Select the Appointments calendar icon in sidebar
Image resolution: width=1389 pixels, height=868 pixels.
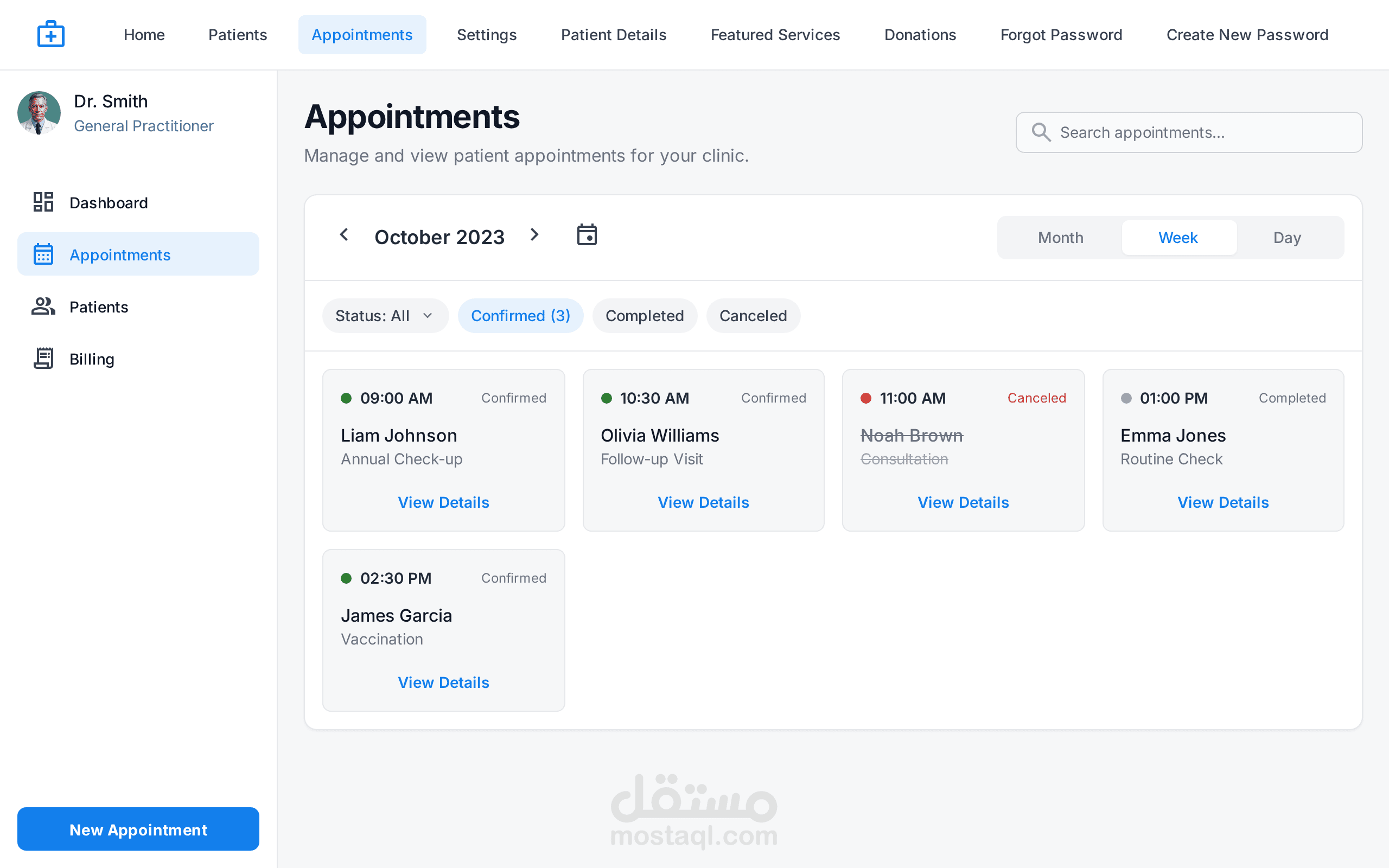[43, 254]
